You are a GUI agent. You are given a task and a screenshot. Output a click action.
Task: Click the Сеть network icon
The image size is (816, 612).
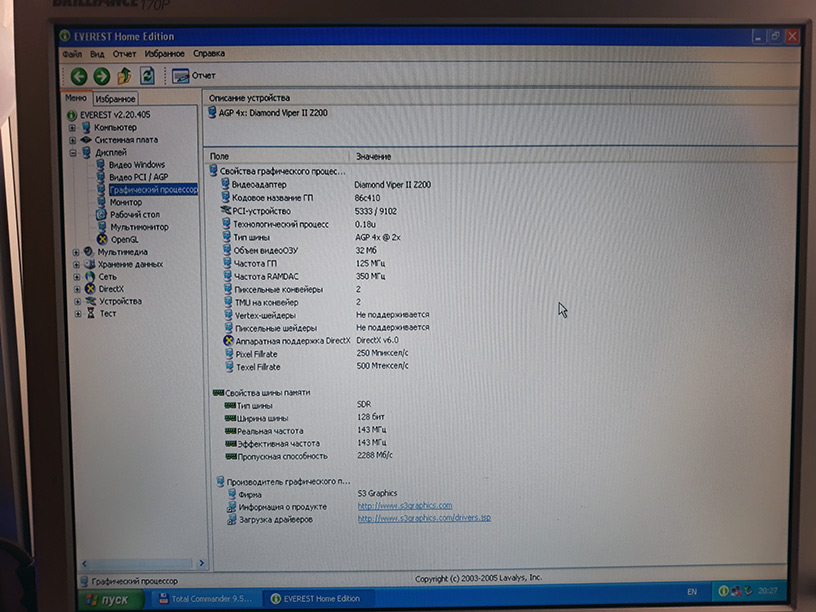(90, 276)
